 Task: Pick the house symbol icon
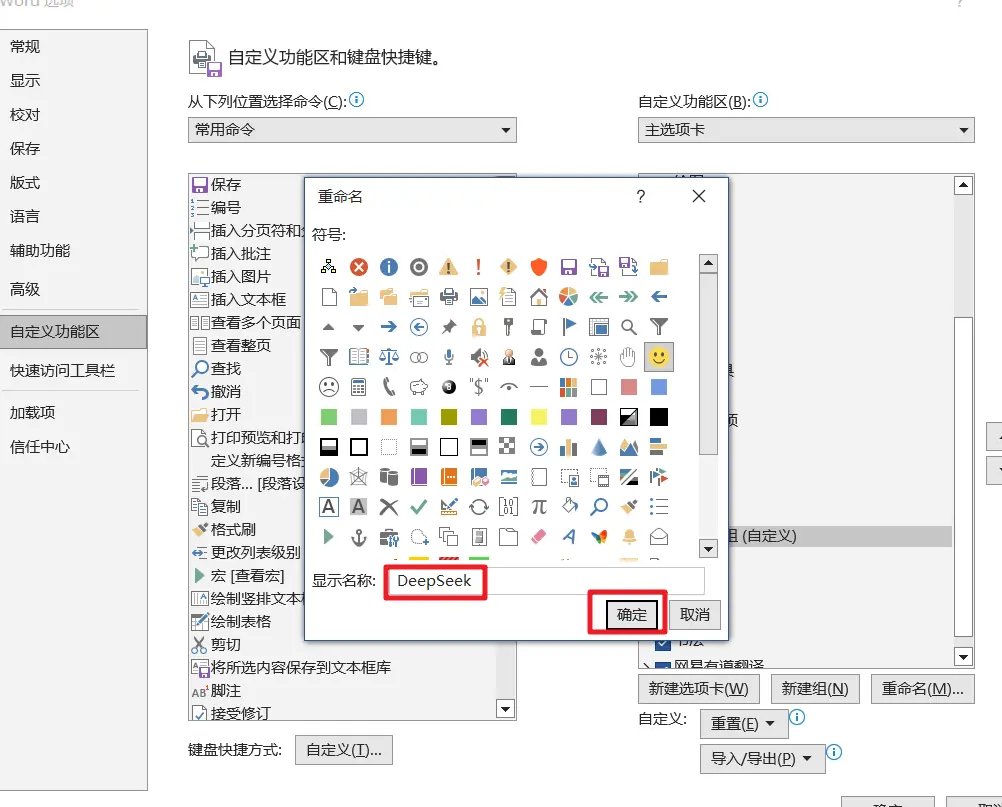pos(538,297)
